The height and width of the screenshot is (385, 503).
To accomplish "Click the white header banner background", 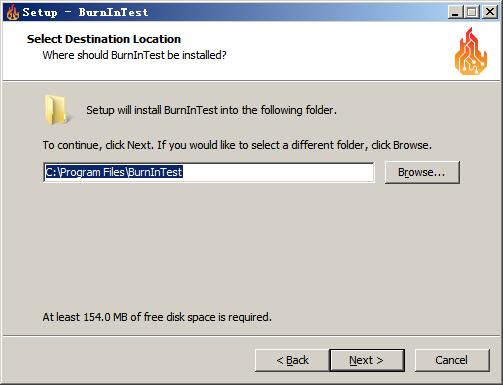I will coord(317,50).
